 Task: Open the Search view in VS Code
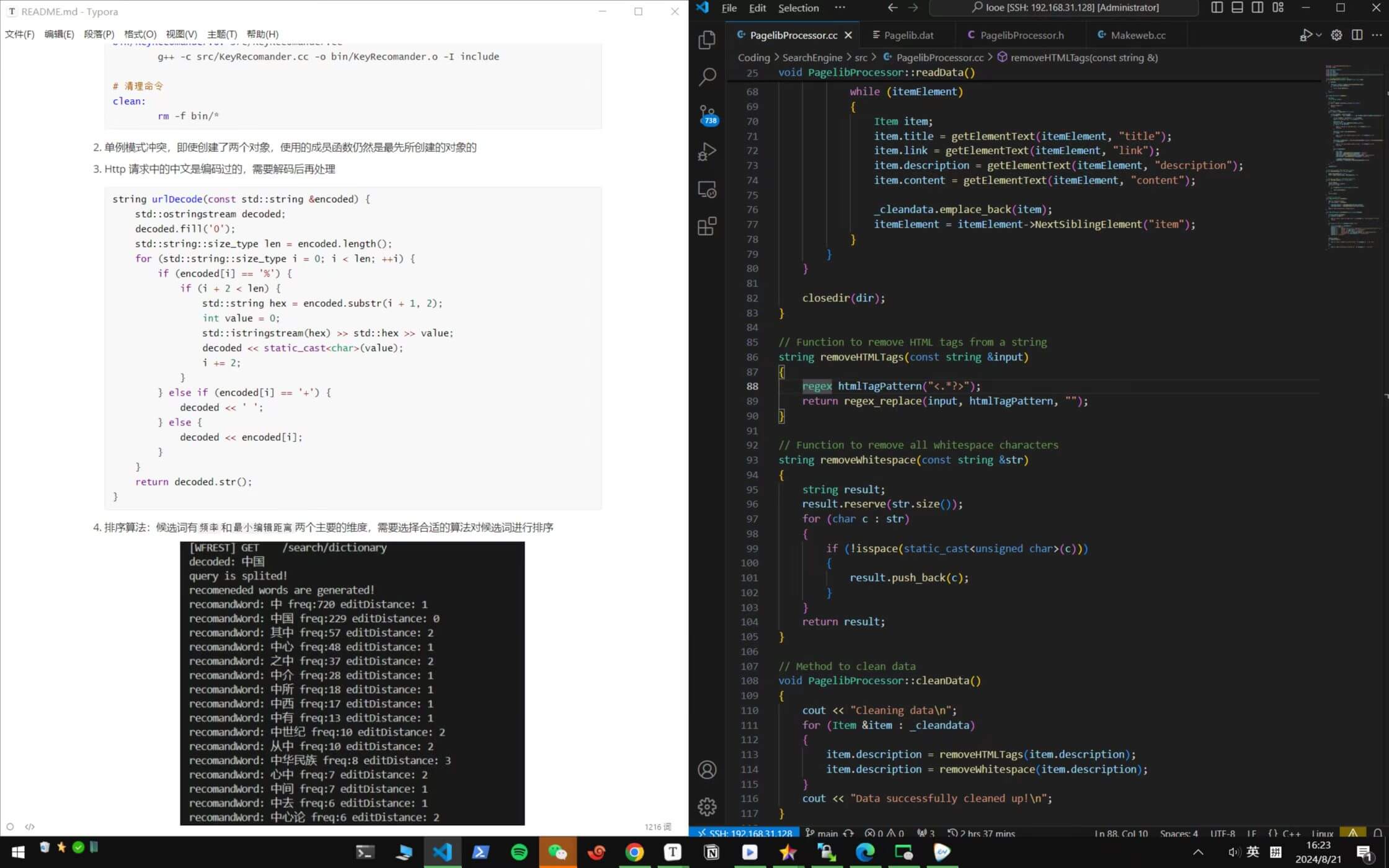pos(707,77)
